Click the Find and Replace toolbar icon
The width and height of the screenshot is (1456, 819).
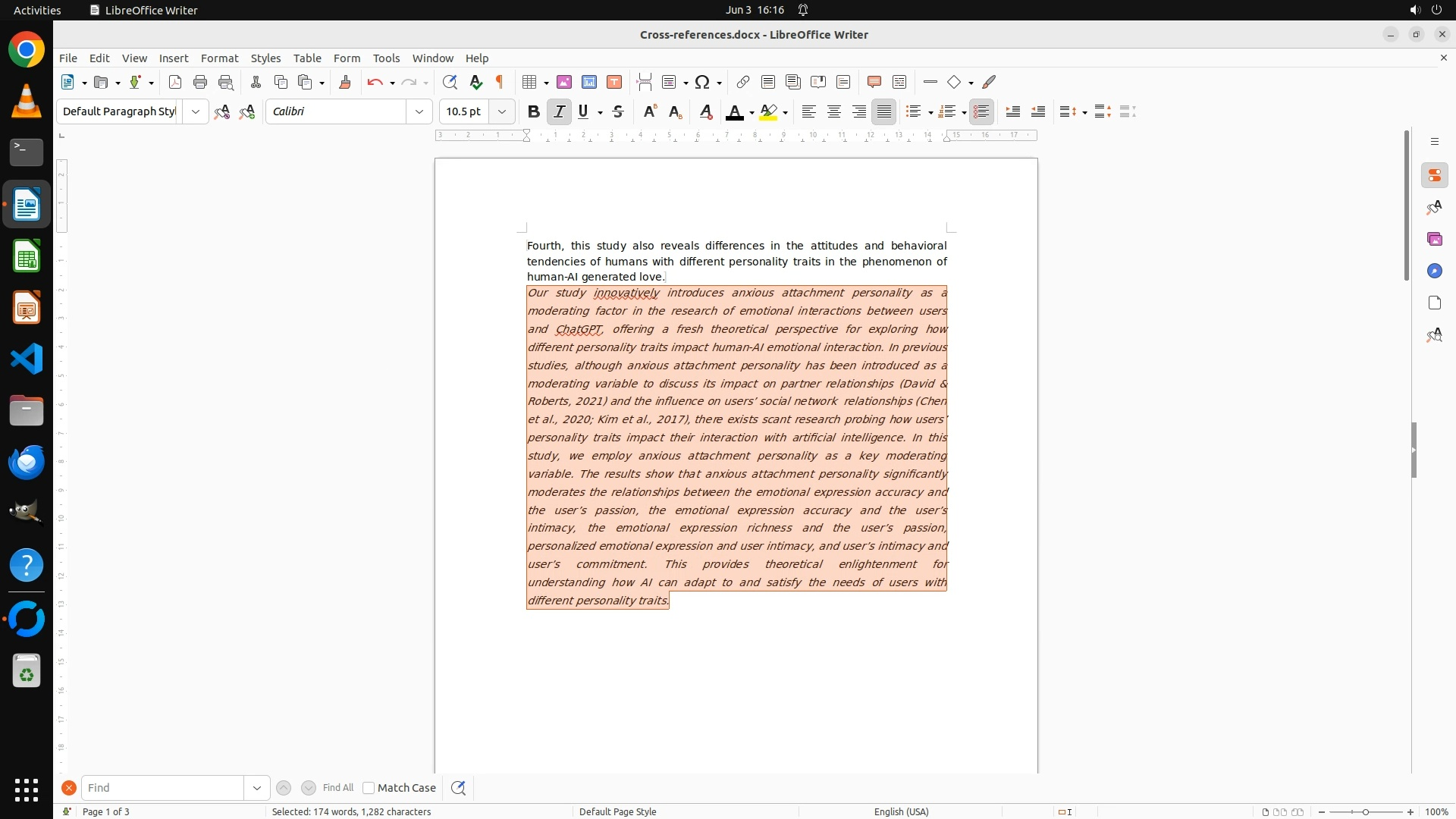tap(450, 82)
